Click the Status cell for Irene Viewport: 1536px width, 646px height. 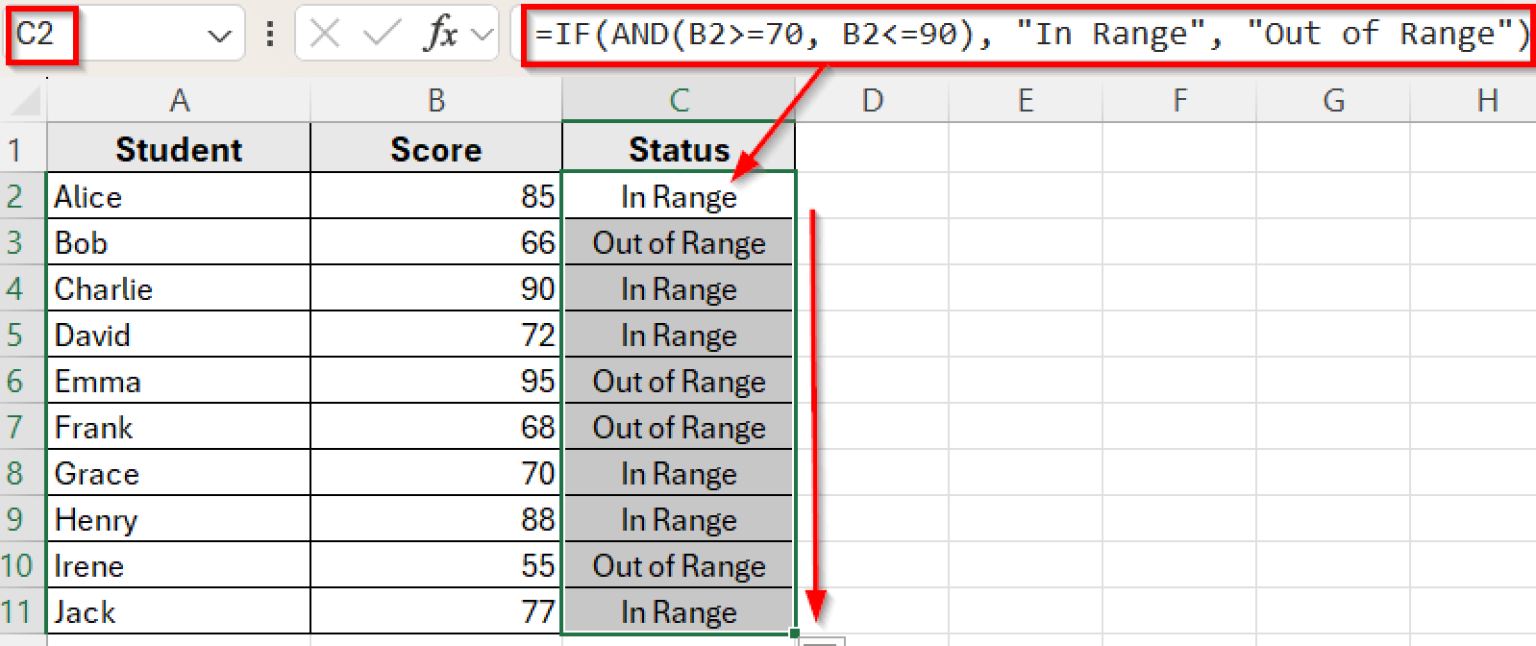(679, 566)
